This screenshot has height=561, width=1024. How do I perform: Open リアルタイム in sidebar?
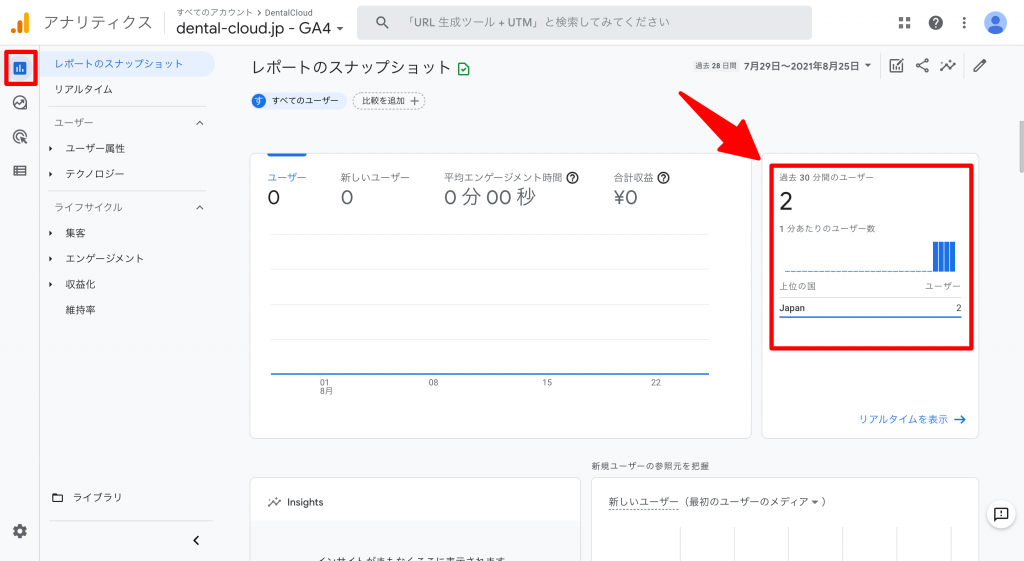[84, 89]
